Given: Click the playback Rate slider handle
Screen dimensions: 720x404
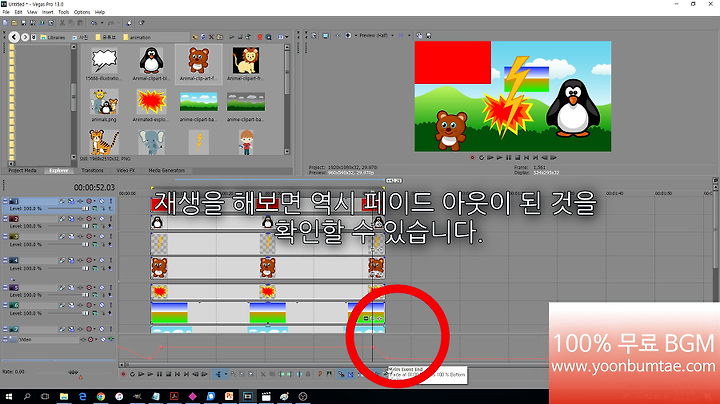Looking at the screenshot, I should click(73, 372).
